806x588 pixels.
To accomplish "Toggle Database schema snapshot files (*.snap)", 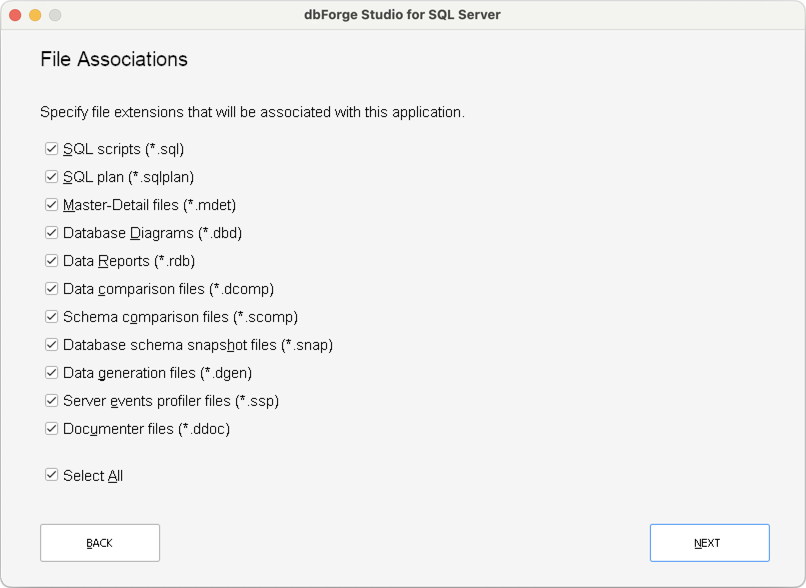I will click(51, 344).
